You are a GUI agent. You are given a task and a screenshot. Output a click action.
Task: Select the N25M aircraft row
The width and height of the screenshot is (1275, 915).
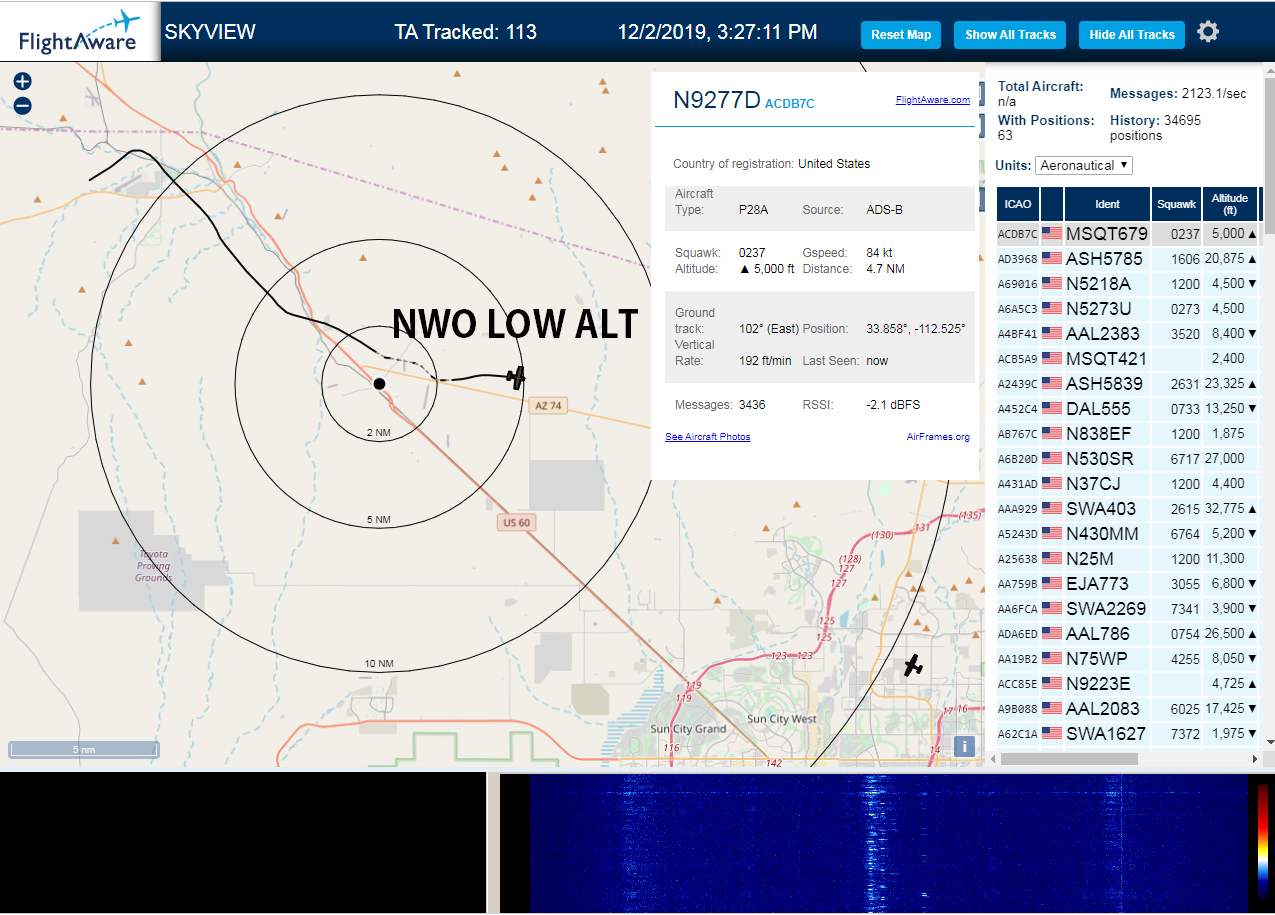coord(1128,559)
